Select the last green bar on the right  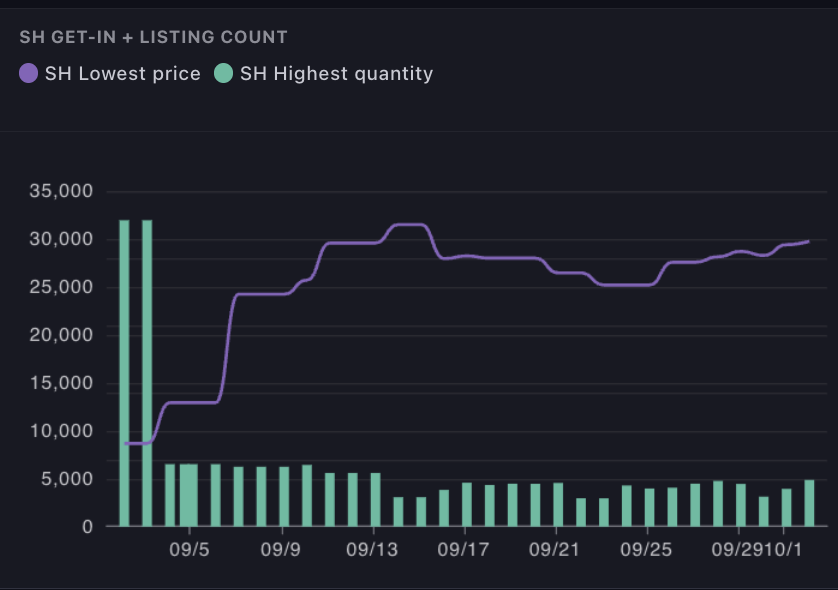(x=809, y=503)
